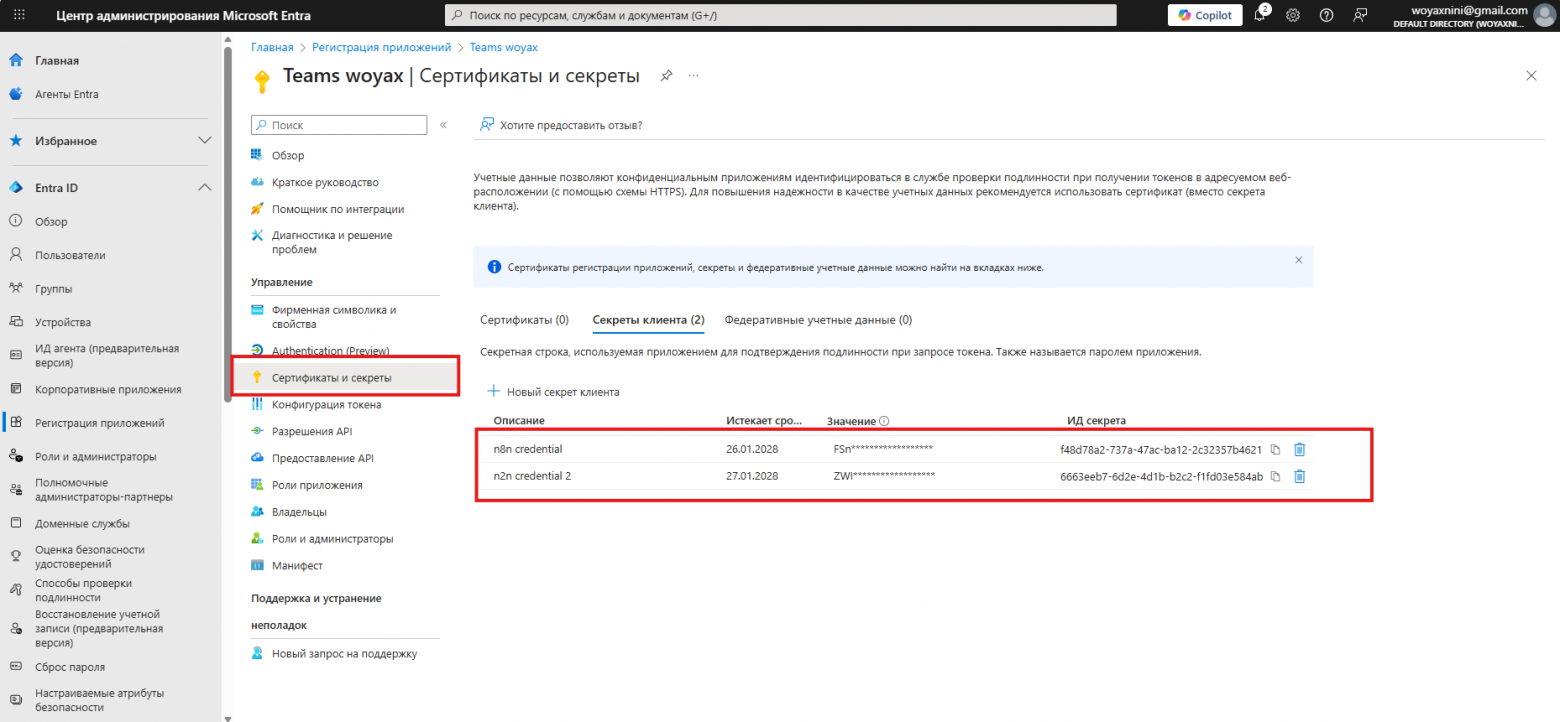Launch the Copilot button
The height and width of the screenshot is (722, 1560).
[x=1205, y=15]
